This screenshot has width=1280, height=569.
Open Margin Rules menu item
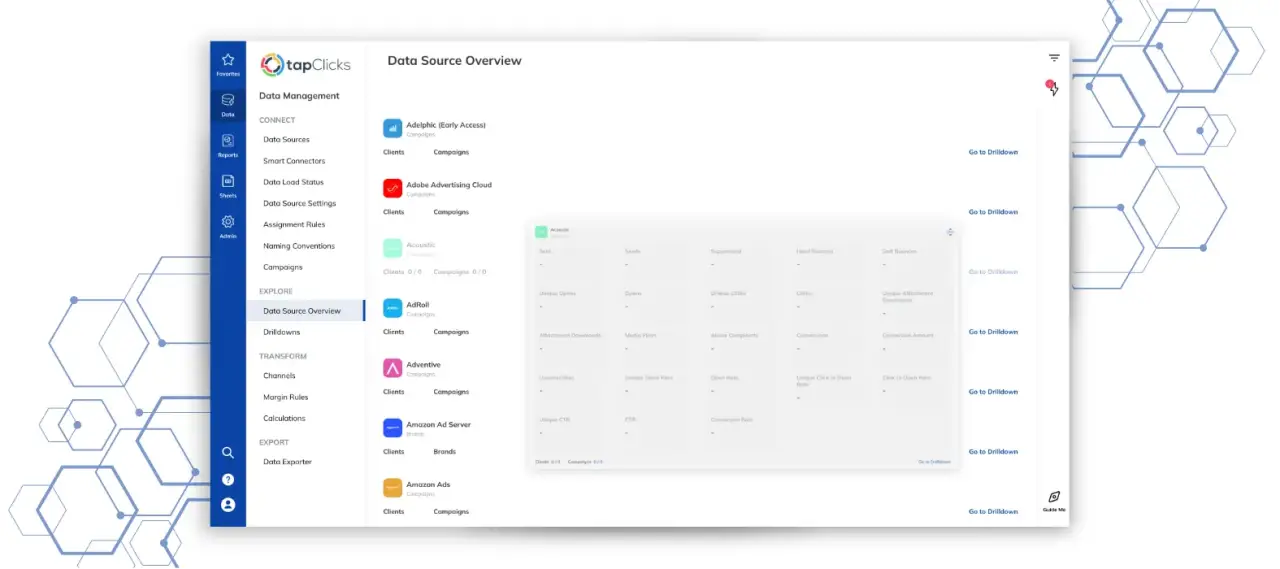point(286,397)
